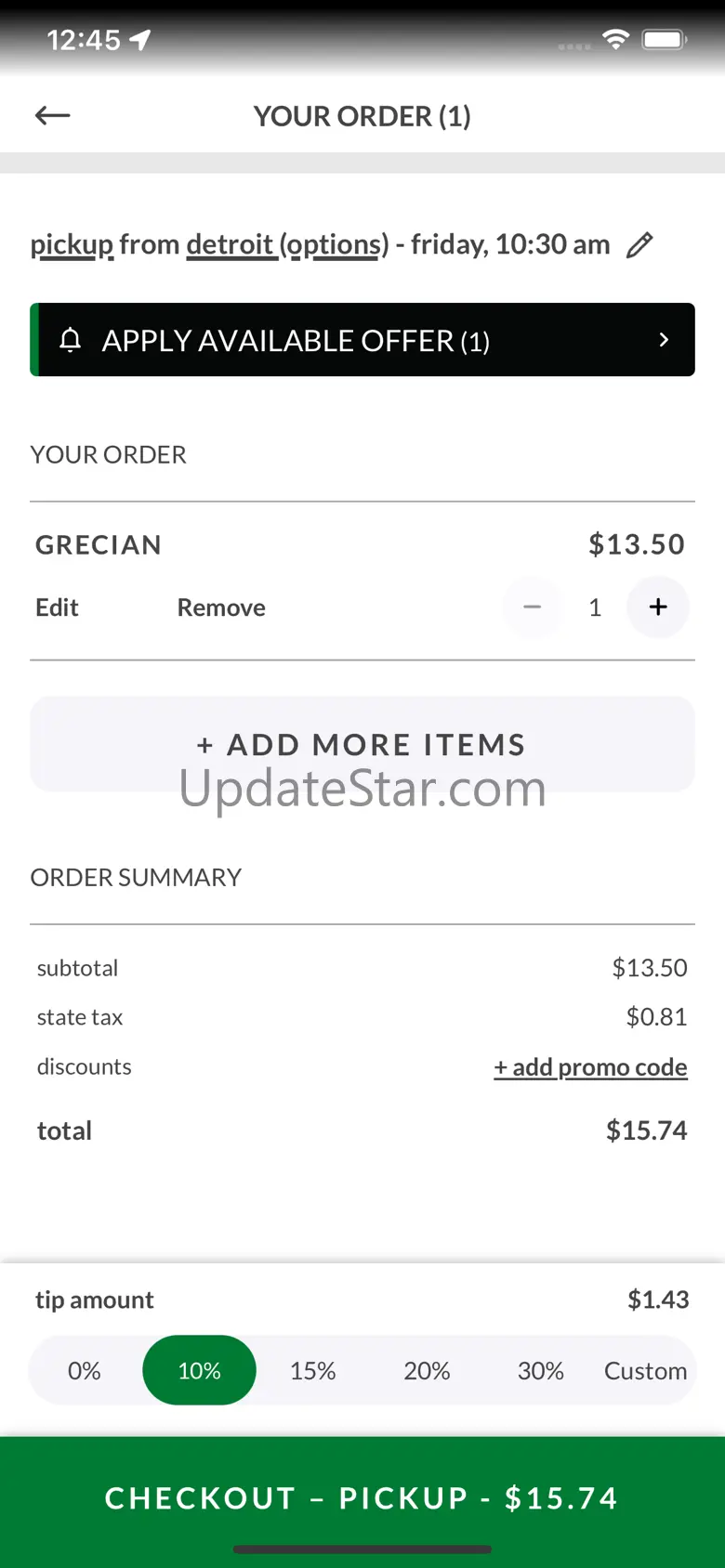
Task: Choose the 15% tip option
Action: pyautogui.click(x=312, y=1371)
